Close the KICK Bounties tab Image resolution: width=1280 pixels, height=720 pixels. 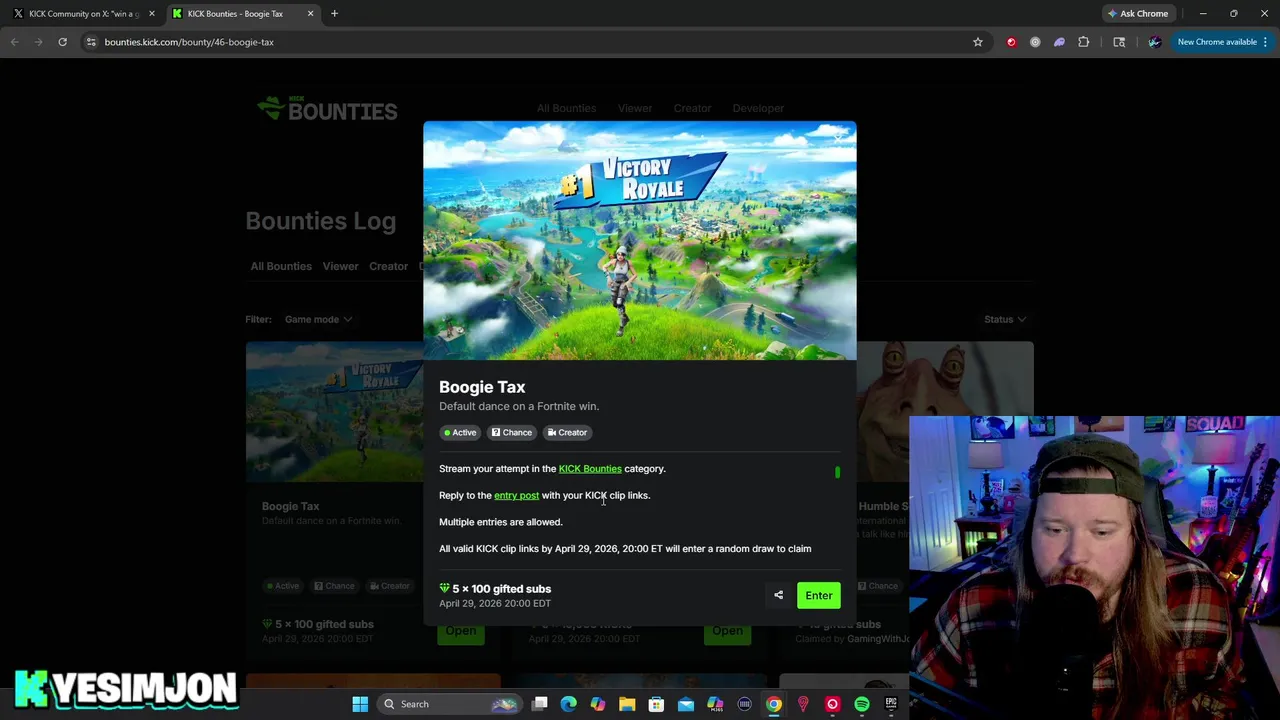(x=310, y=13)
